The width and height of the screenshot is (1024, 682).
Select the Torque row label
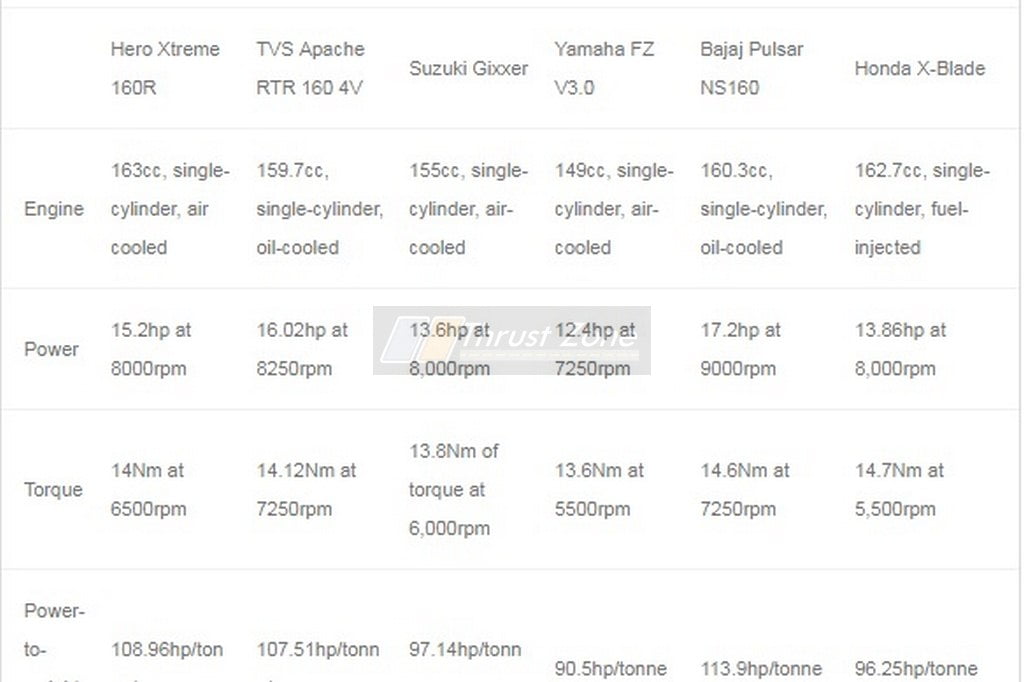click(x=53, y=489)
